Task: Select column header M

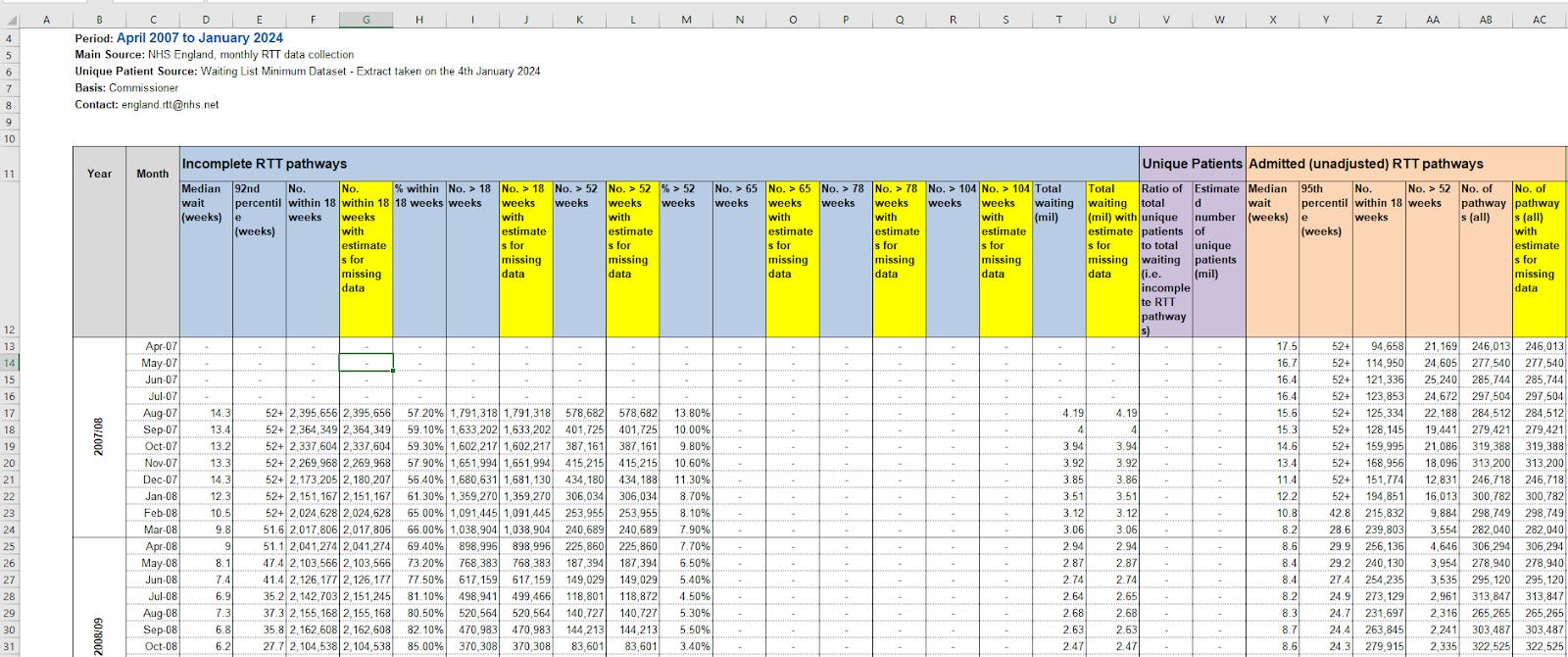Action: pos(686,20)
